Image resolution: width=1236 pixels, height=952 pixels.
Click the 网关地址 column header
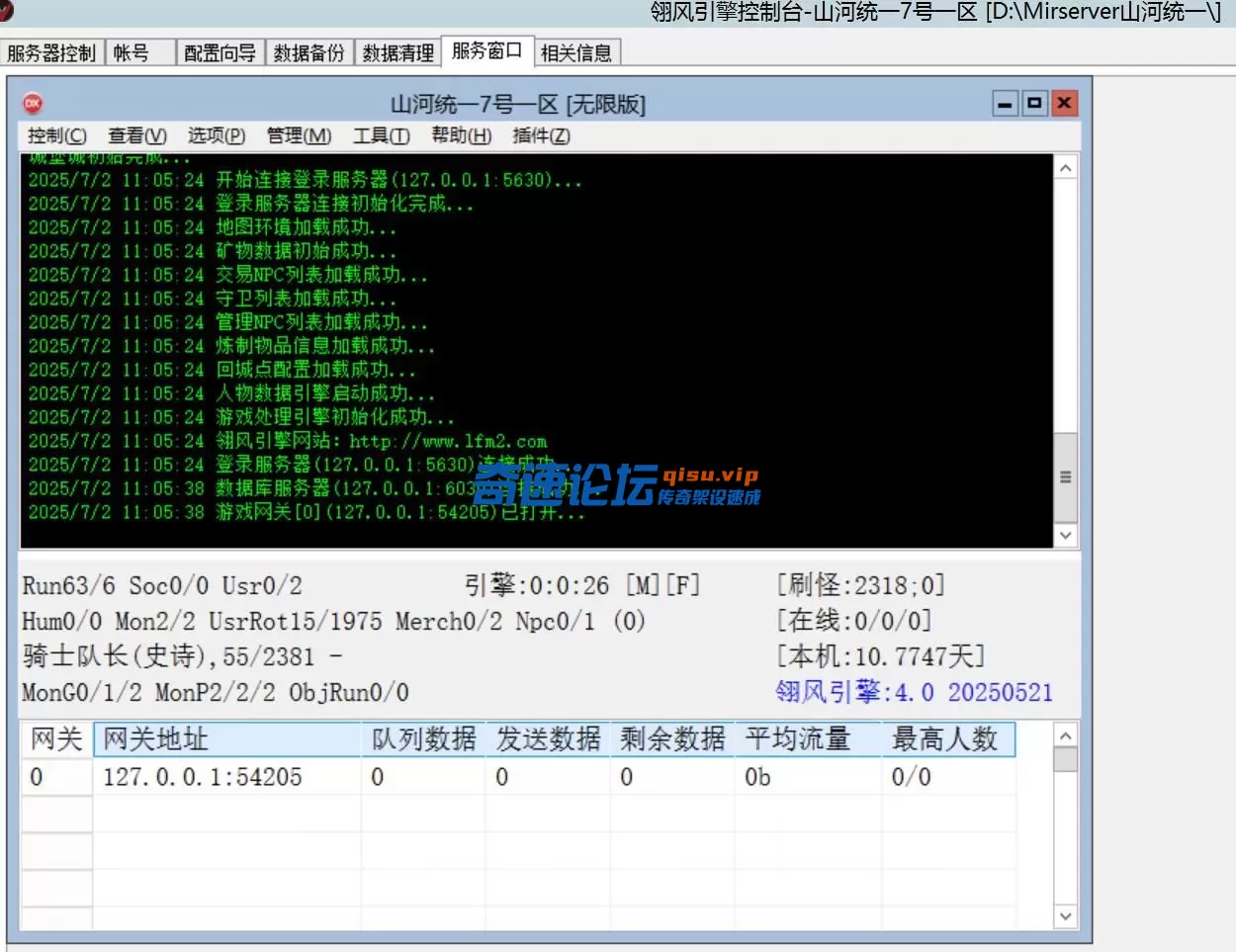[227, 739]
